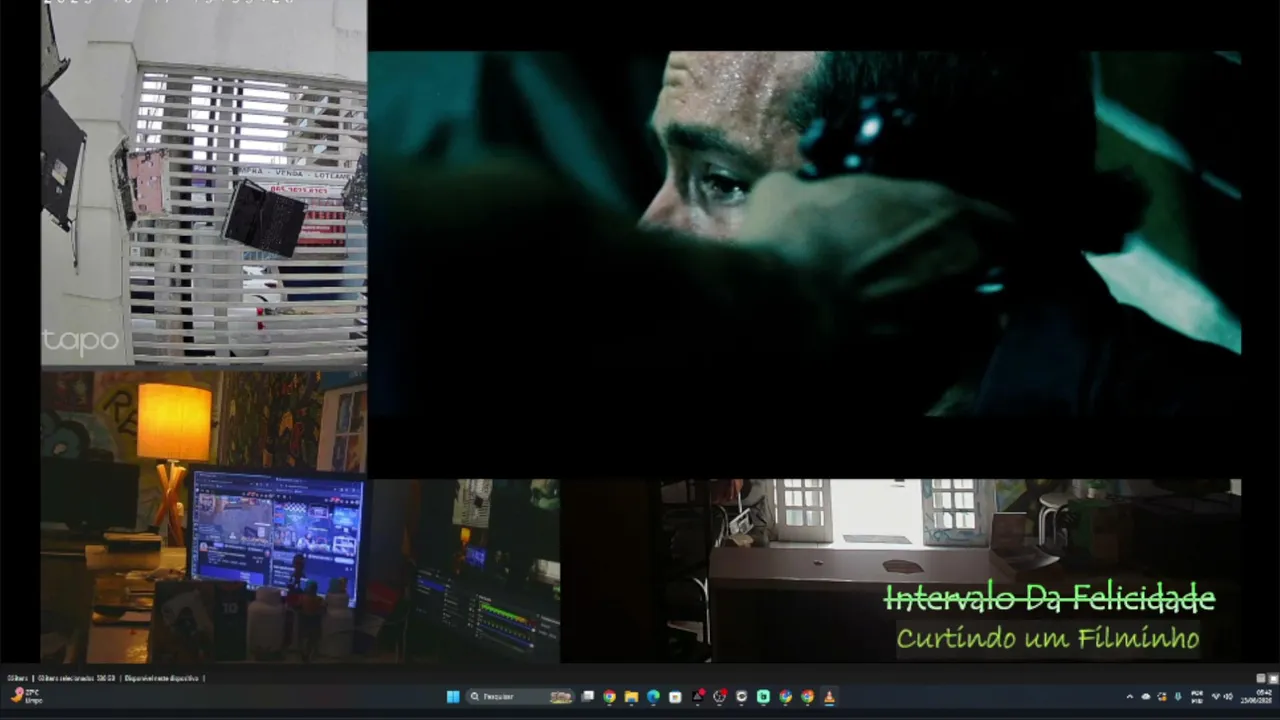Open the Microsoft Store taskbar icon
This screenshot has width=1280, height=720.
coord(675,697)
